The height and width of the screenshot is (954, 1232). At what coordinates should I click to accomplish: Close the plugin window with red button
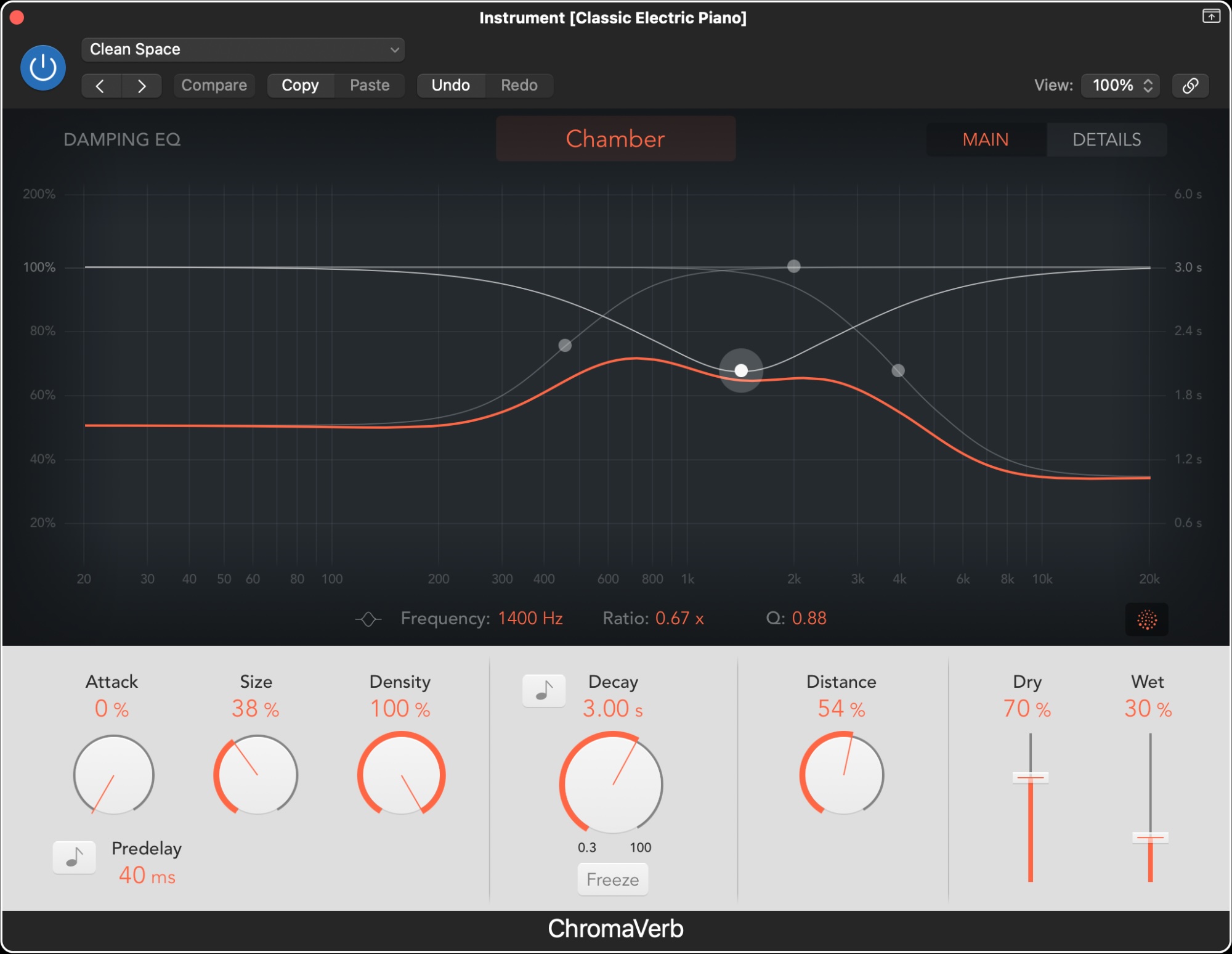pos(17,17)
